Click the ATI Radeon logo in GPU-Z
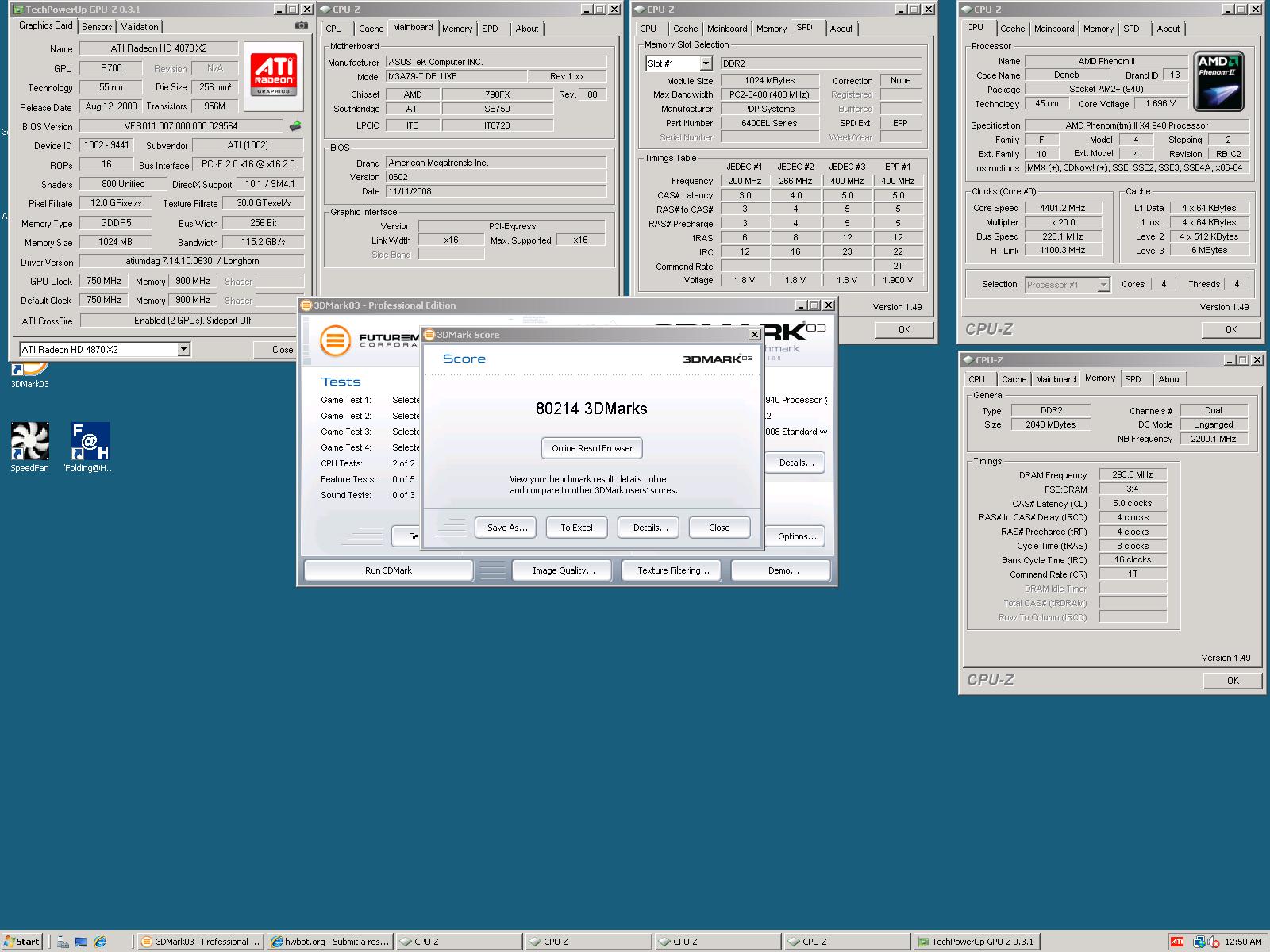The image size is (1270, 952). [273, 75]
